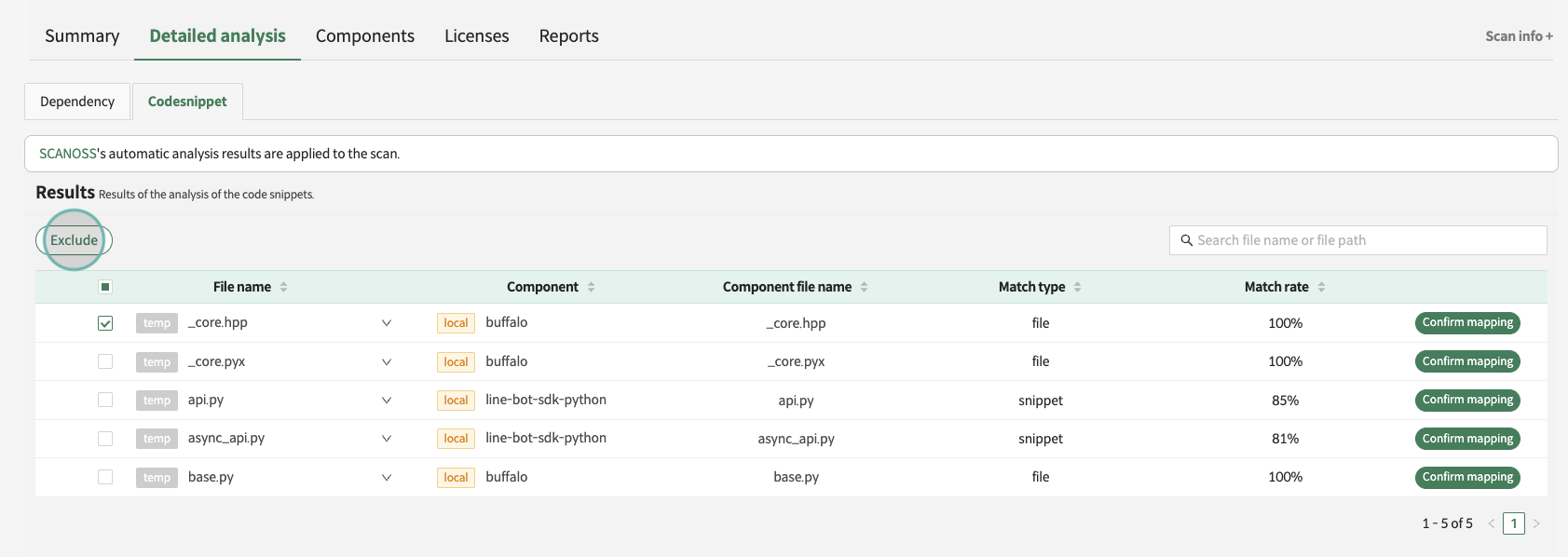The width and height of the screenshot is (1568, 557).
Task: Go to previous page arrow
Action: click(x=1491, y=523)
